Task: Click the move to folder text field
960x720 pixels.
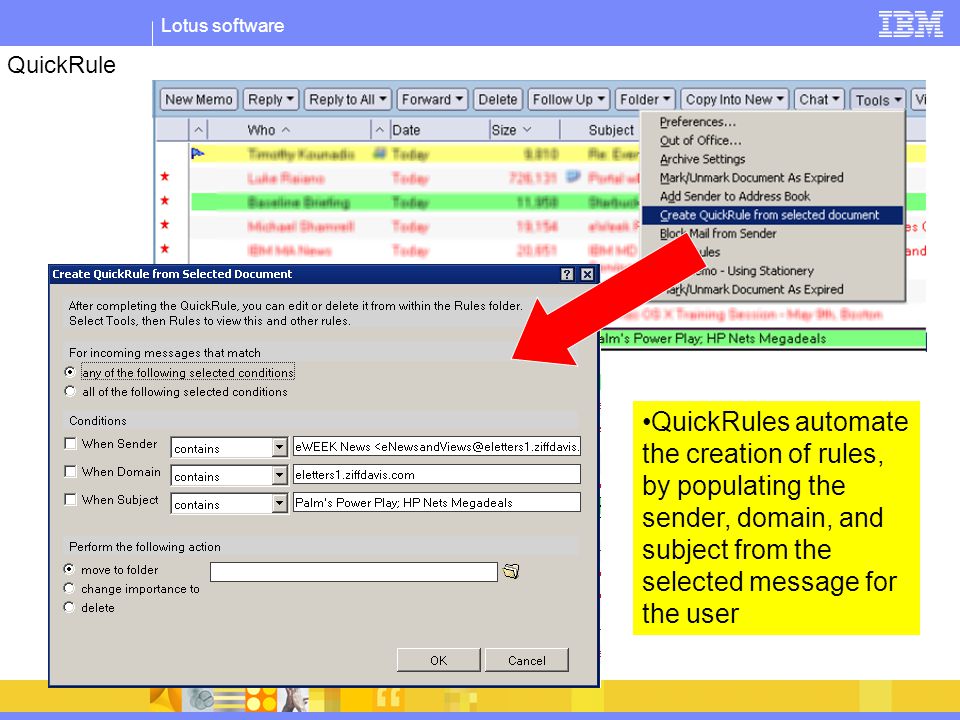Action: [353, 572]
